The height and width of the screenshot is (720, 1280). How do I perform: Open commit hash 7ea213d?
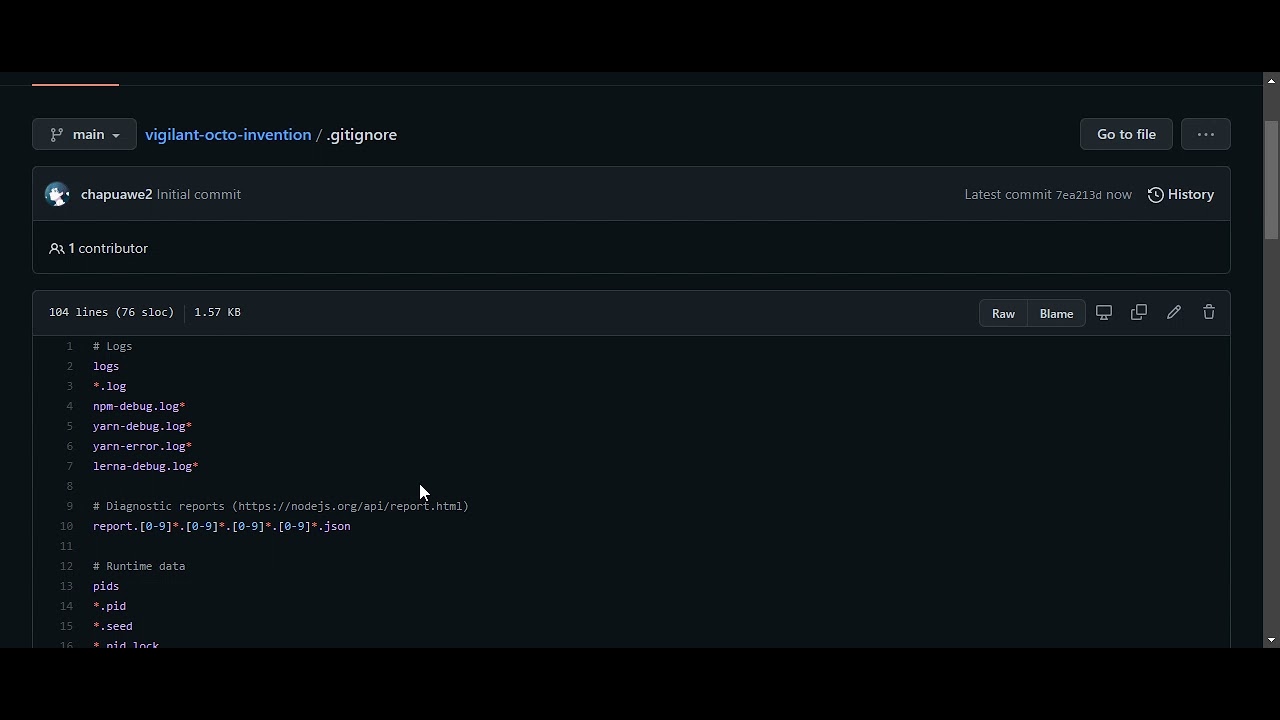(x=1078, y=195)
